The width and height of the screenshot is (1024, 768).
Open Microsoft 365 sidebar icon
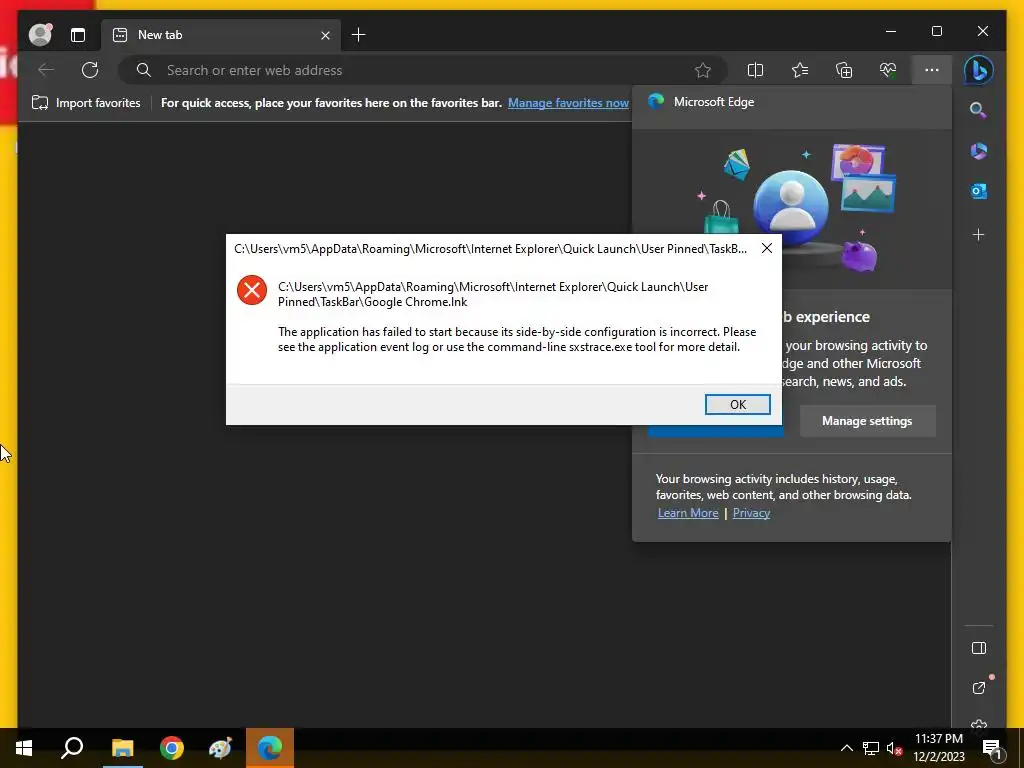coord(978,151)
